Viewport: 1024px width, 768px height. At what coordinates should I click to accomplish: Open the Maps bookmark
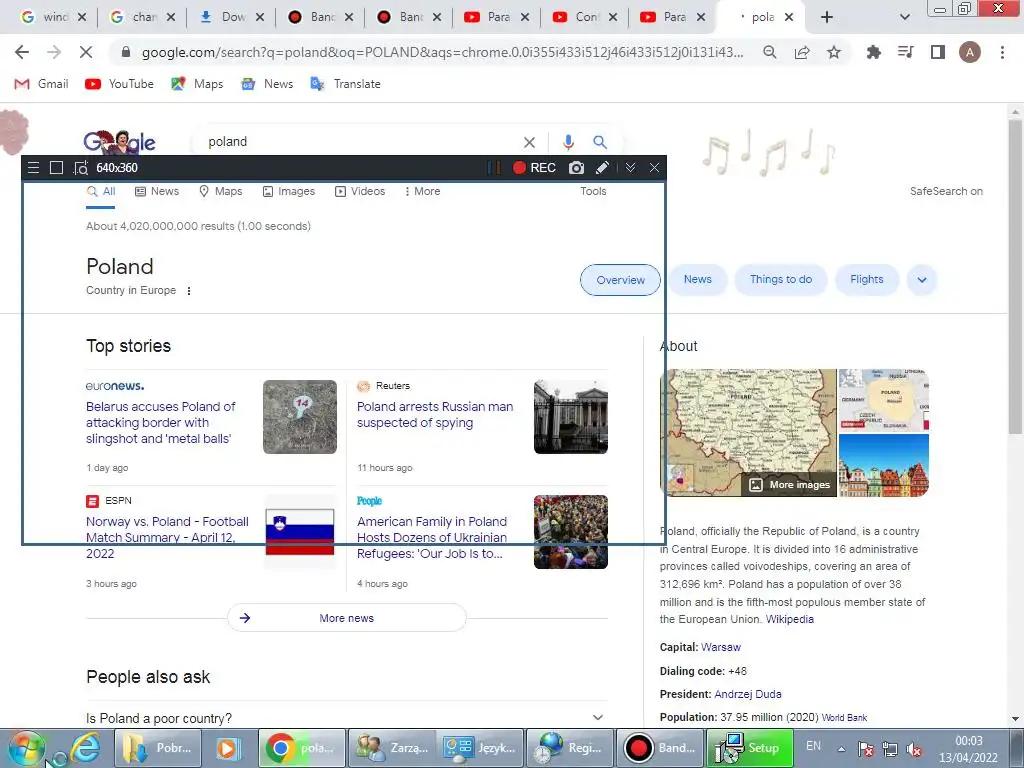[x=197, y=84]
